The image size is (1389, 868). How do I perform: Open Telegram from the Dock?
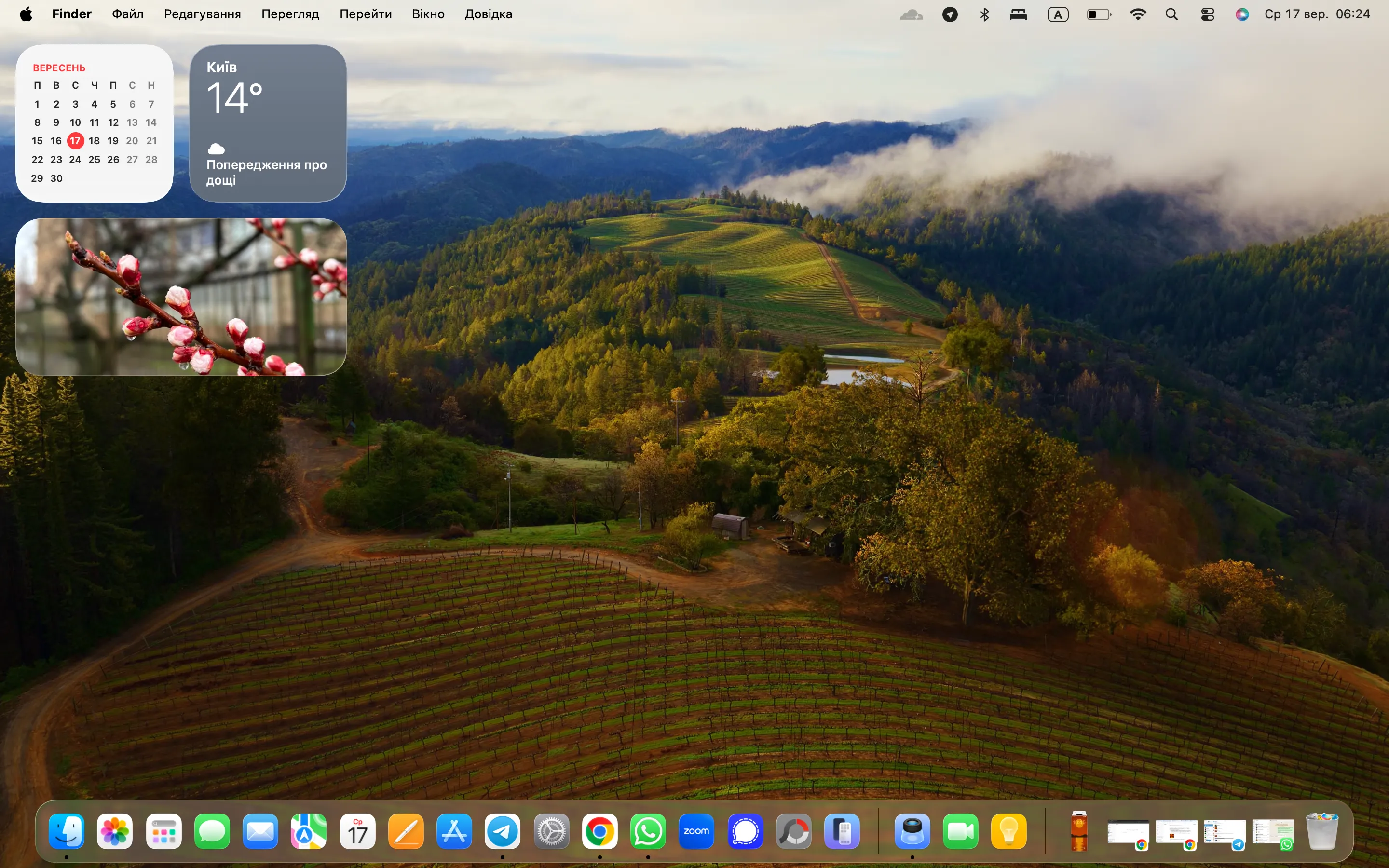502,831
